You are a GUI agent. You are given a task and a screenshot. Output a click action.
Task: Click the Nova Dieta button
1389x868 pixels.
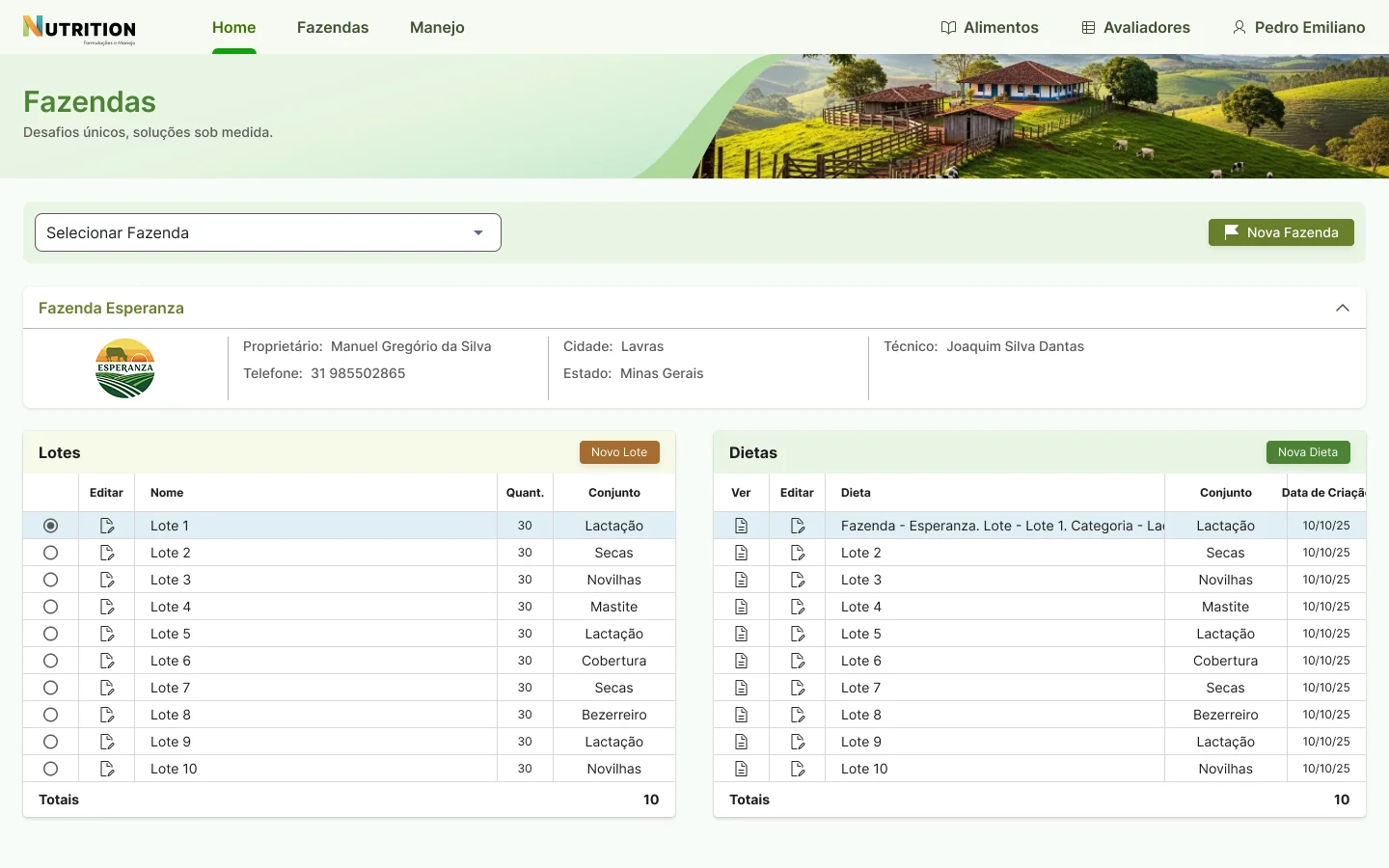point(1308,452)
